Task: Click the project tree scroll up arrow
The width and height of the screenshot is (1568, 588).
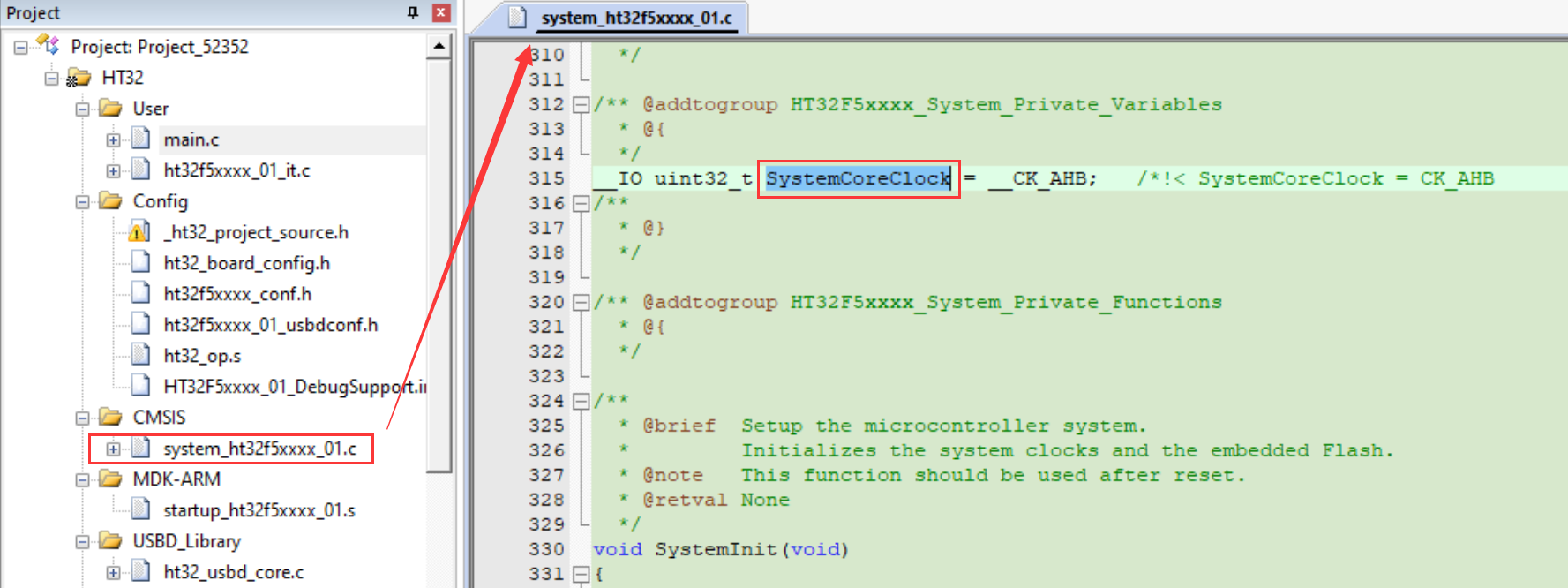Action: (439, 46)
